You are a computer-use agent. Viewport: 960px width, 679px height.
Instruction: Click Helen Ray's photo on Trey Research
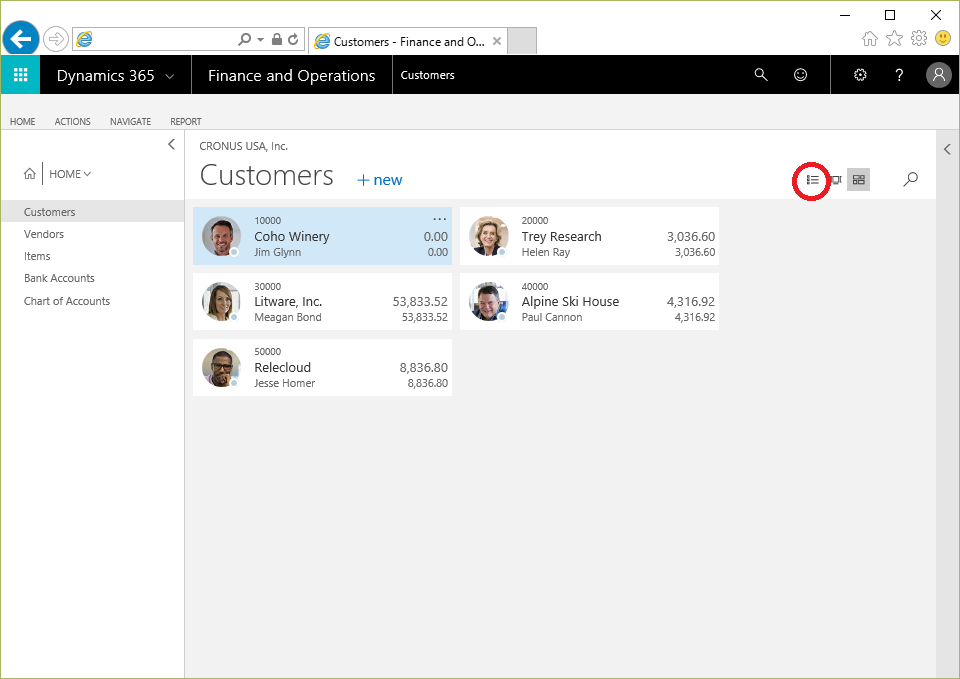(489, 236)
